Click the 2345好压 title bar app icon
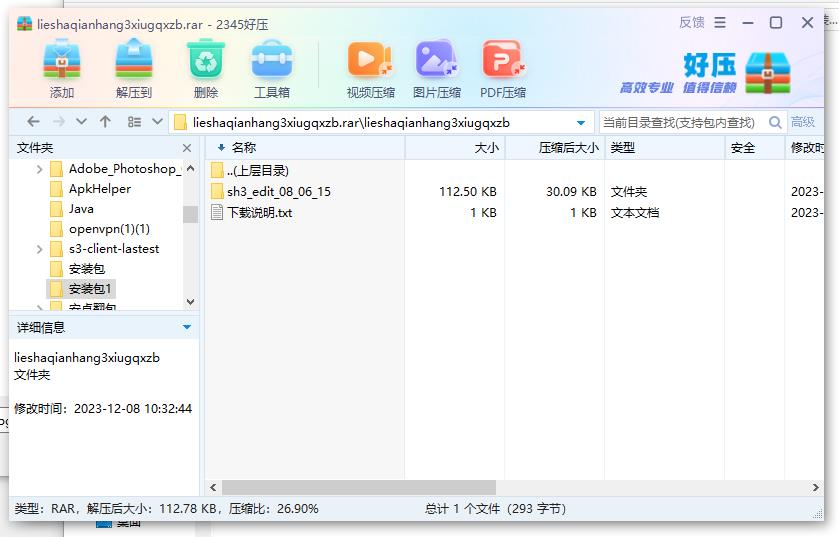 24,24
